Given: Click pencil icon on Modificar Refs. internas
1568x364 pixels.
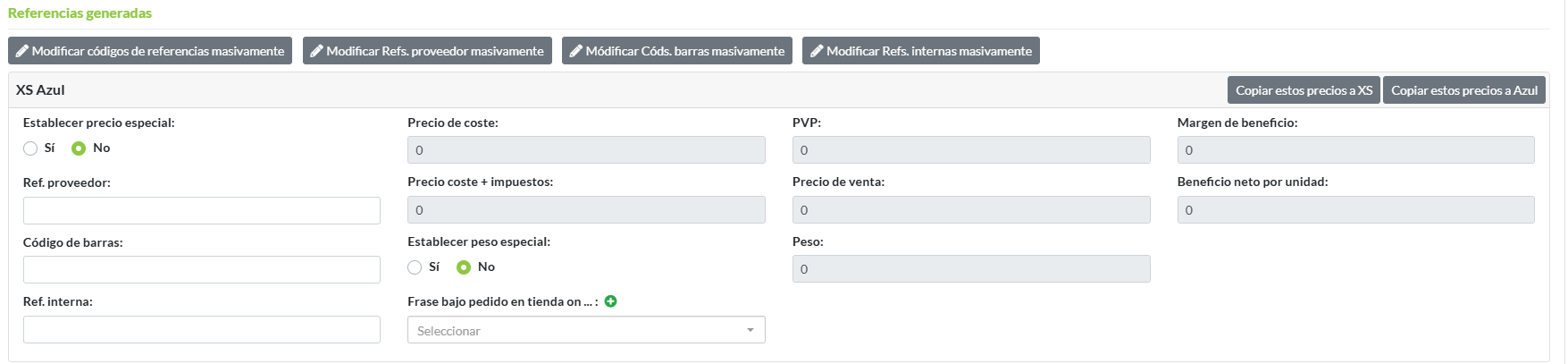Looking at the screenshot, I should coord(817,51).
